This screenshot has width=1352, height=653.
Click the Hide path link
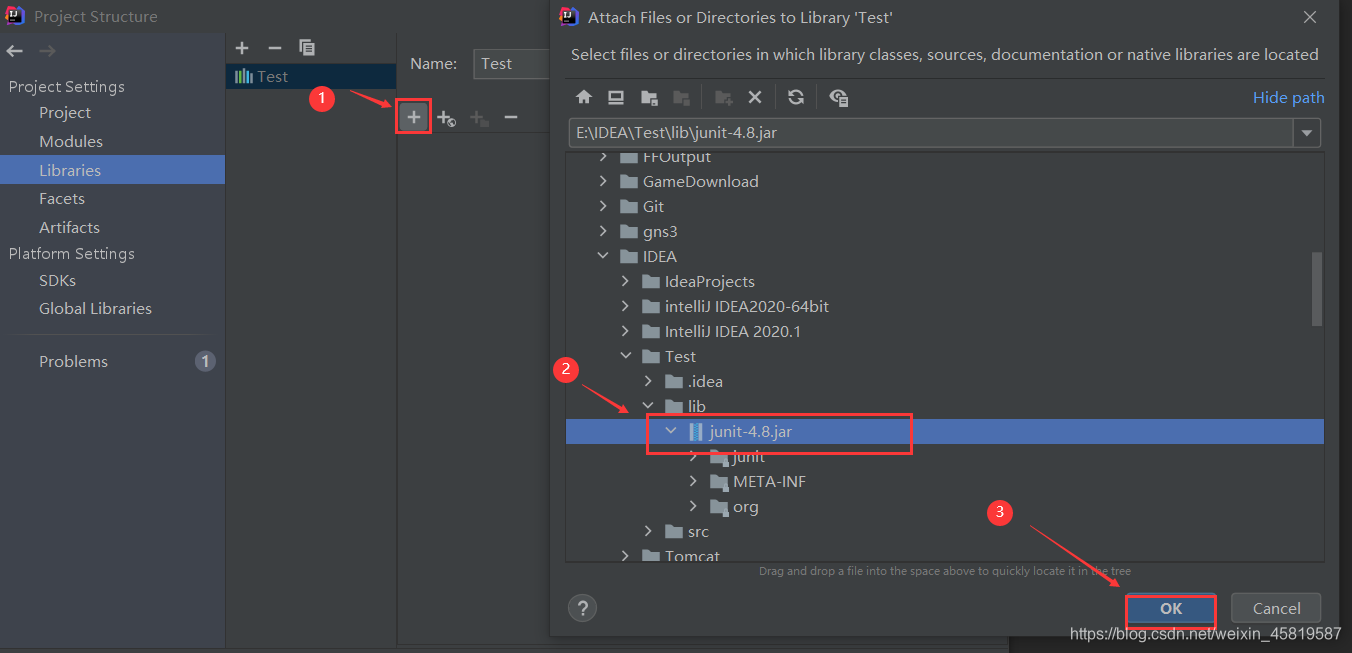point(1288,98)
